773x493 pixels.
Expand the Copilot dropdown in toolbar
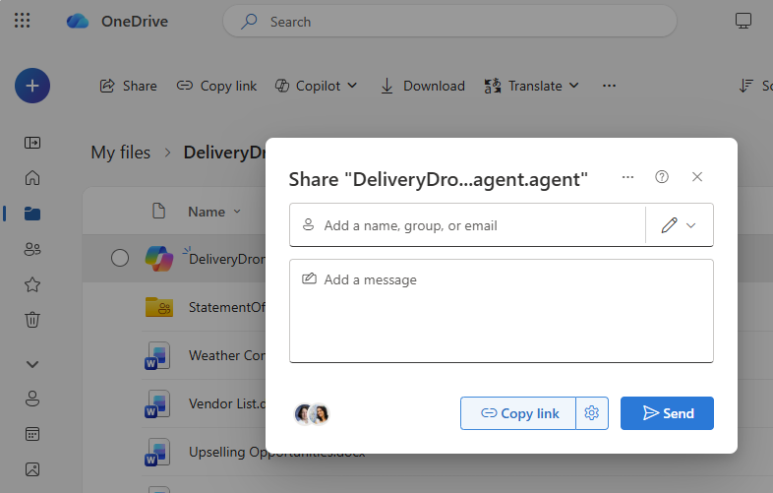[316, 86]
